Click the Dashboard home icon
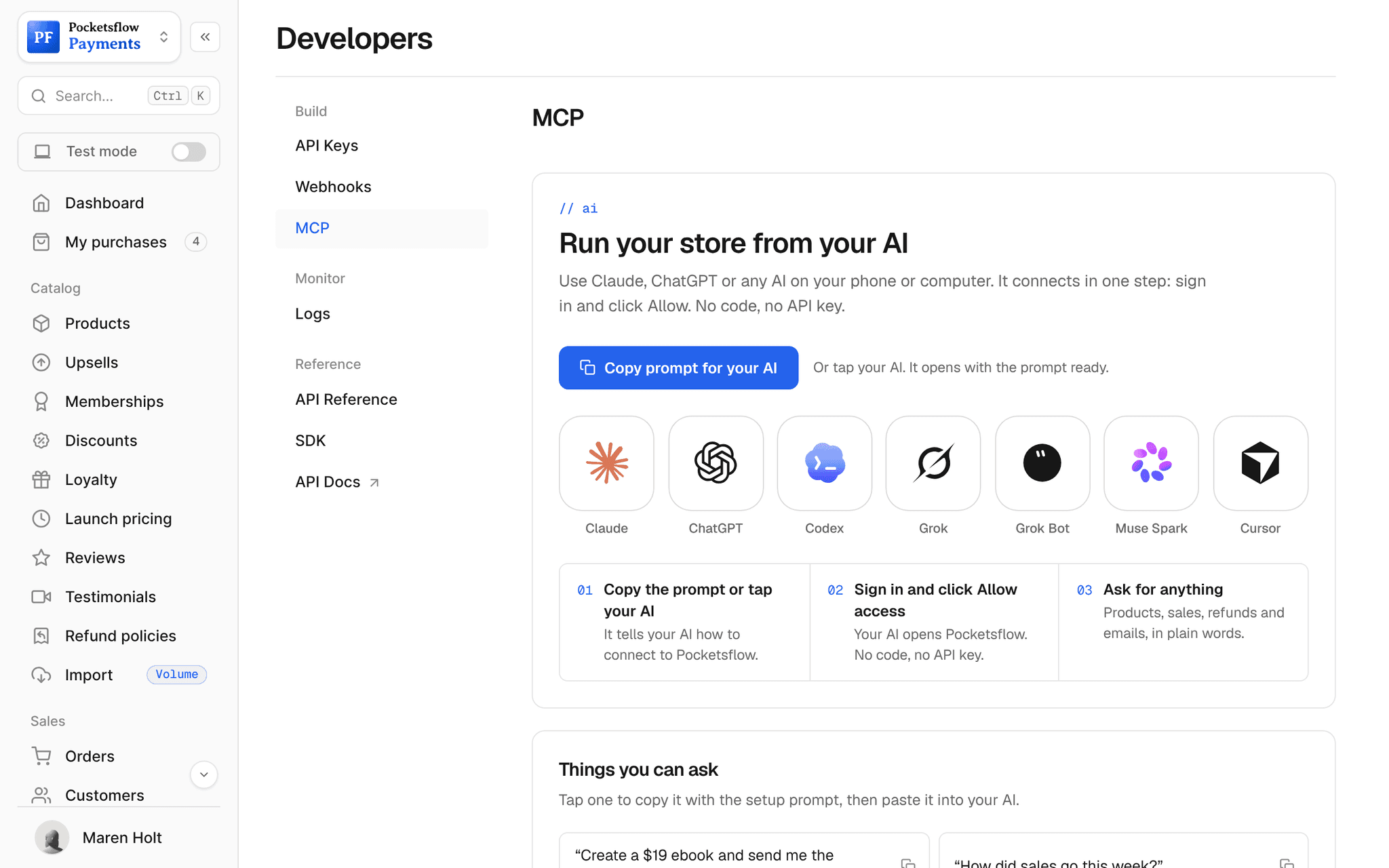 pos(41,203)
